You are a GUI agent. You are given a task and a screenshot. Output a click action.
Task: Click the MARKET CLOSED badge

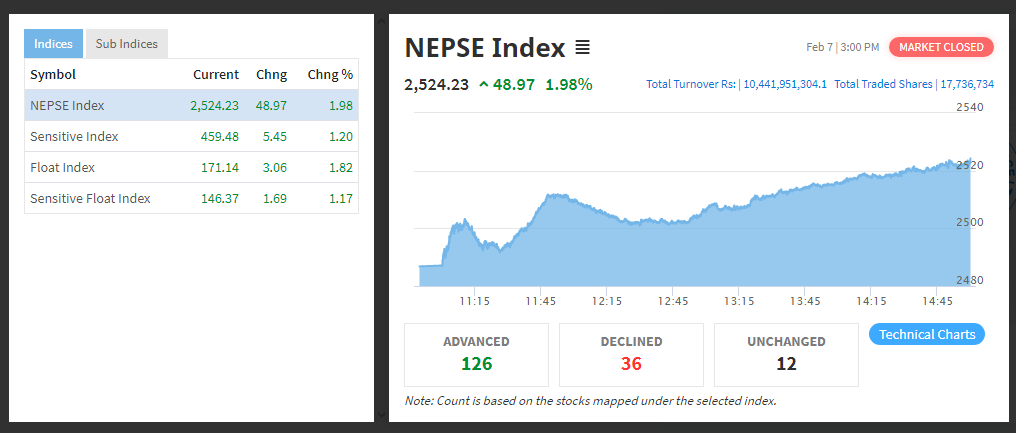(941, 47)
